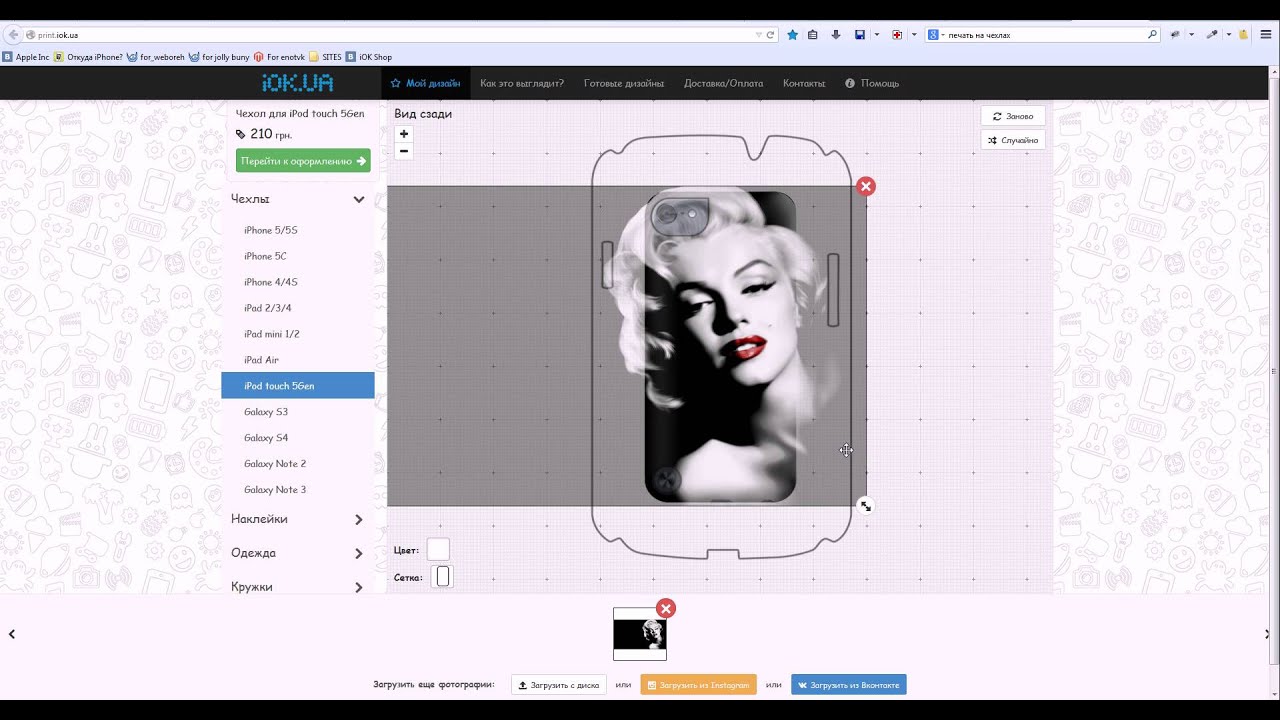The image size is (1280, 720).
Task: Open Как это выглядит? menu item
Action: [x=522, y=83]
